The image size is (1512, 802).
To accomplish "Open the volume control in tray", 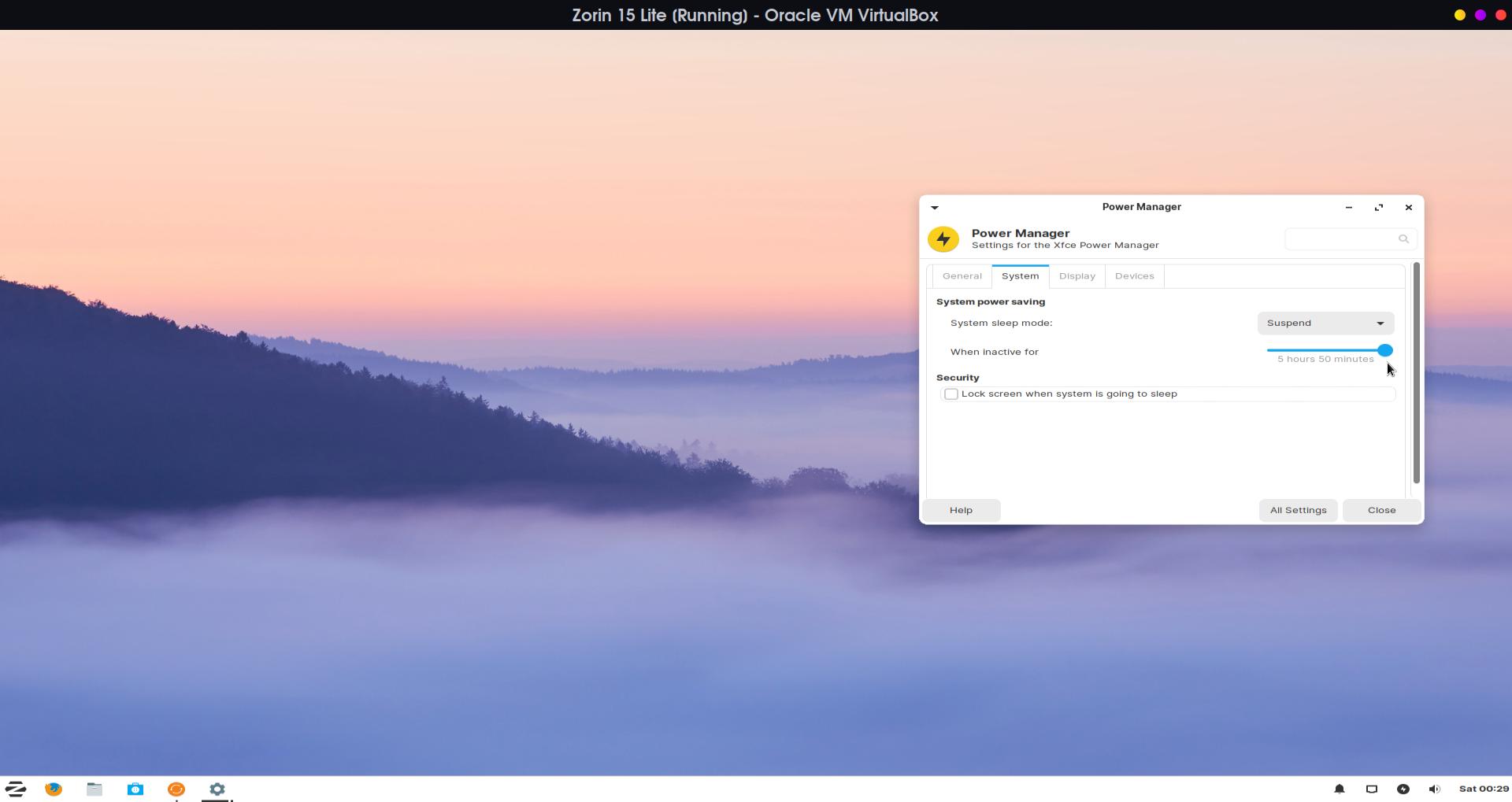I will (1434, 789).
